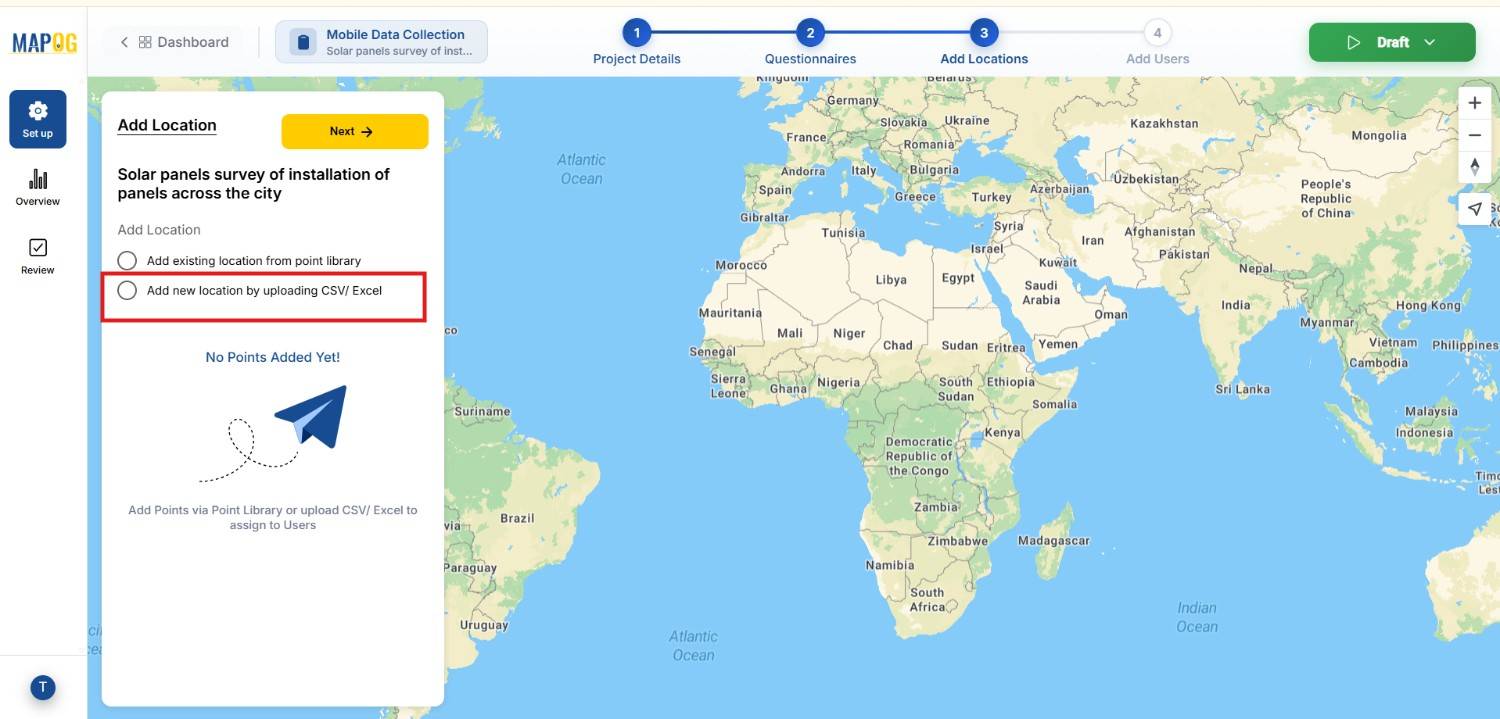
Task: Click the MAPOG logo
Action: 42,42
